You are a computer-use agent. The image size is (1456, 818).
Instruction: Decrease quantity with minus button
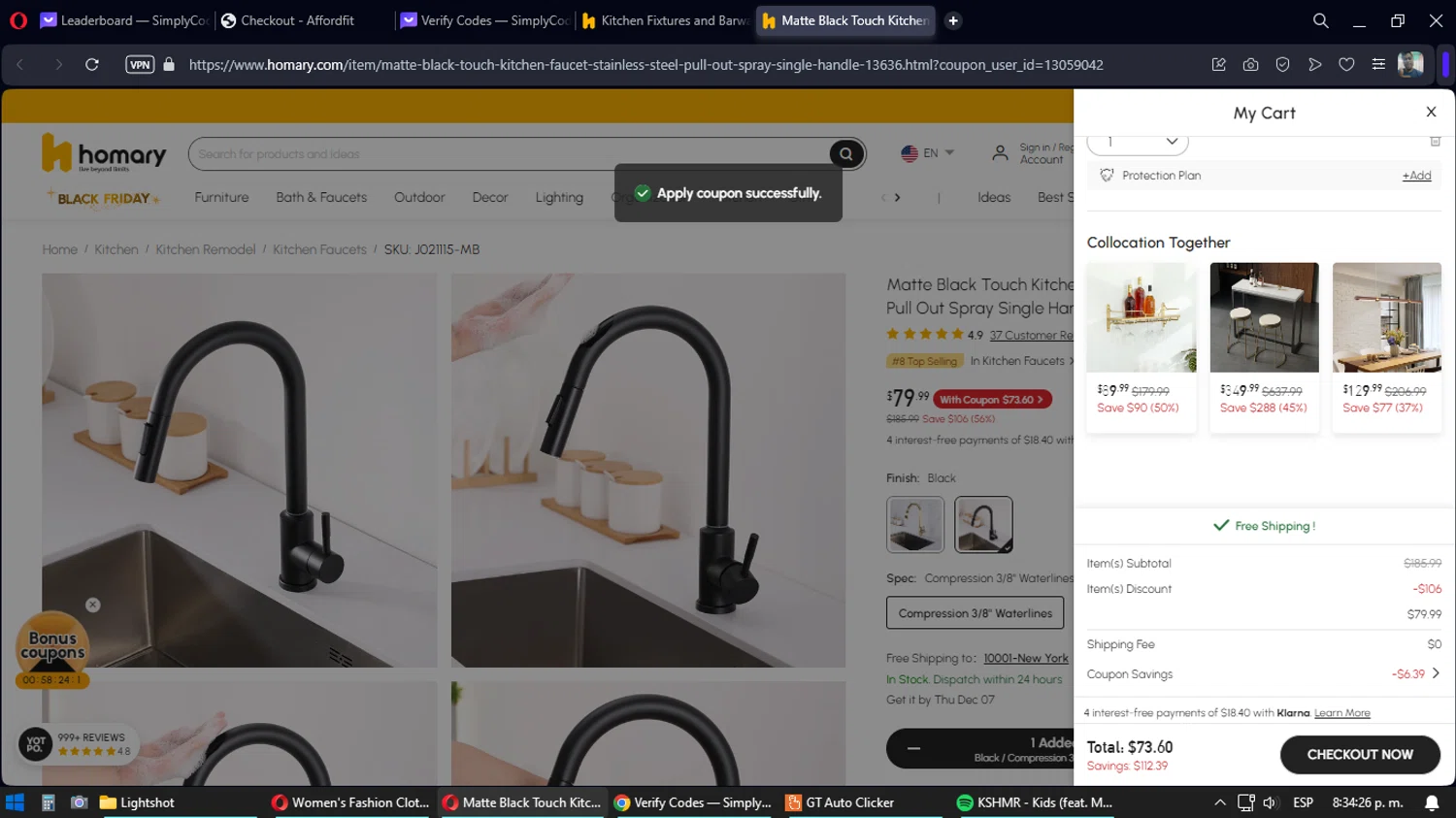pyautogui.click(x=913, y=748)
